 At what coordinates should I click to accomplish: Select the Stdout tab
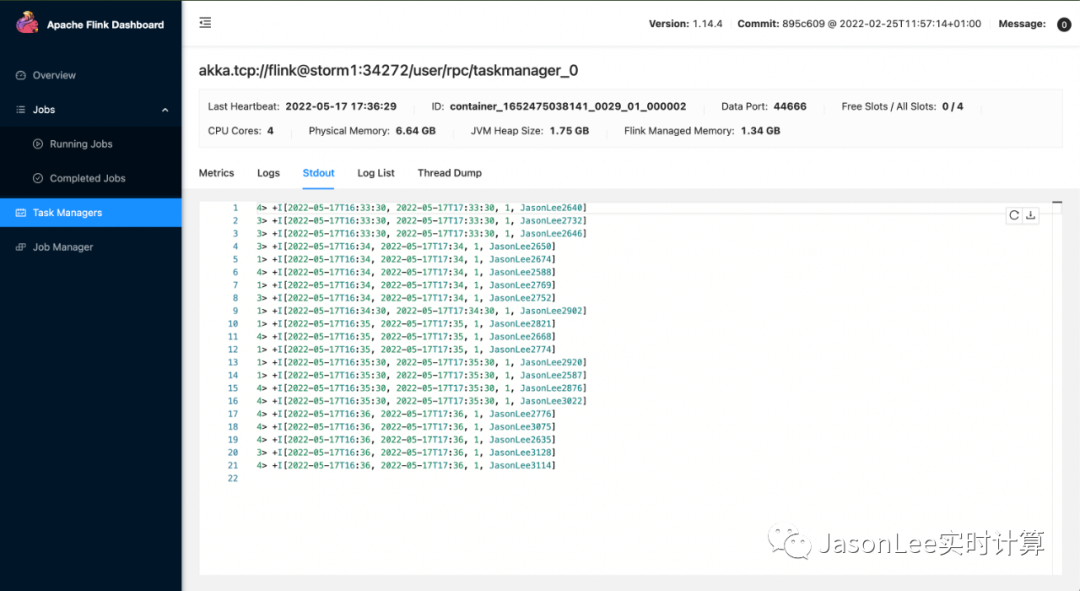click(318, 173)
